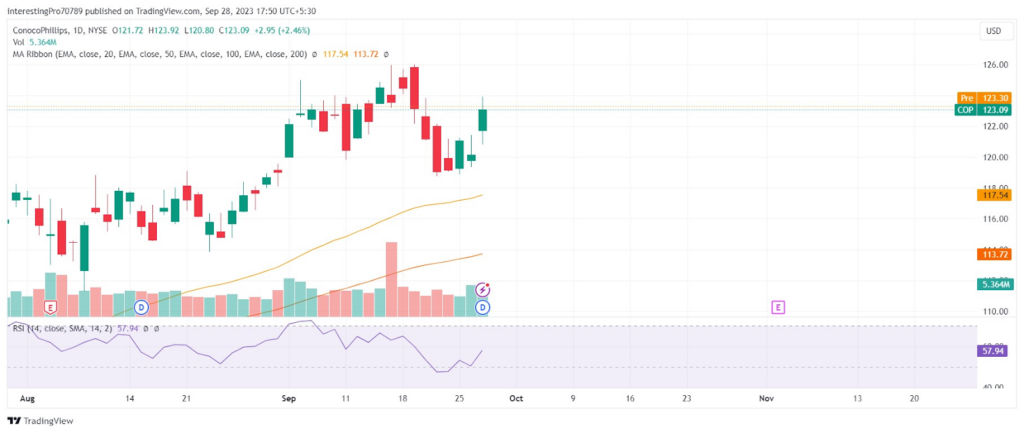Click the Nov label on time axis
Viewport: 1024px width, 433px height.
click(767, 398)
